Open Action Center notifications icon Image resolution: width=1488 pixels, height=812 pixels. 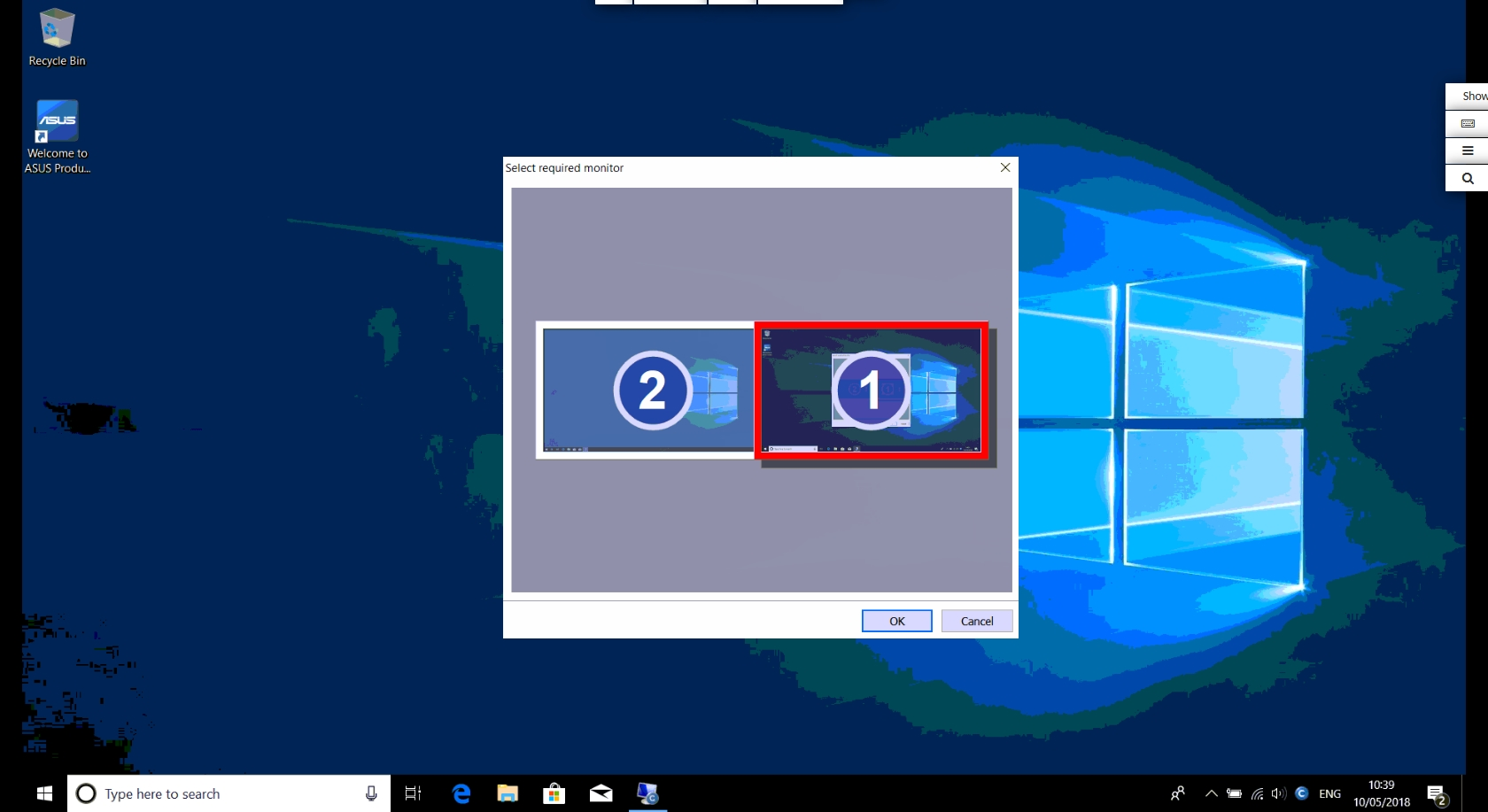tap(1437, 794)
